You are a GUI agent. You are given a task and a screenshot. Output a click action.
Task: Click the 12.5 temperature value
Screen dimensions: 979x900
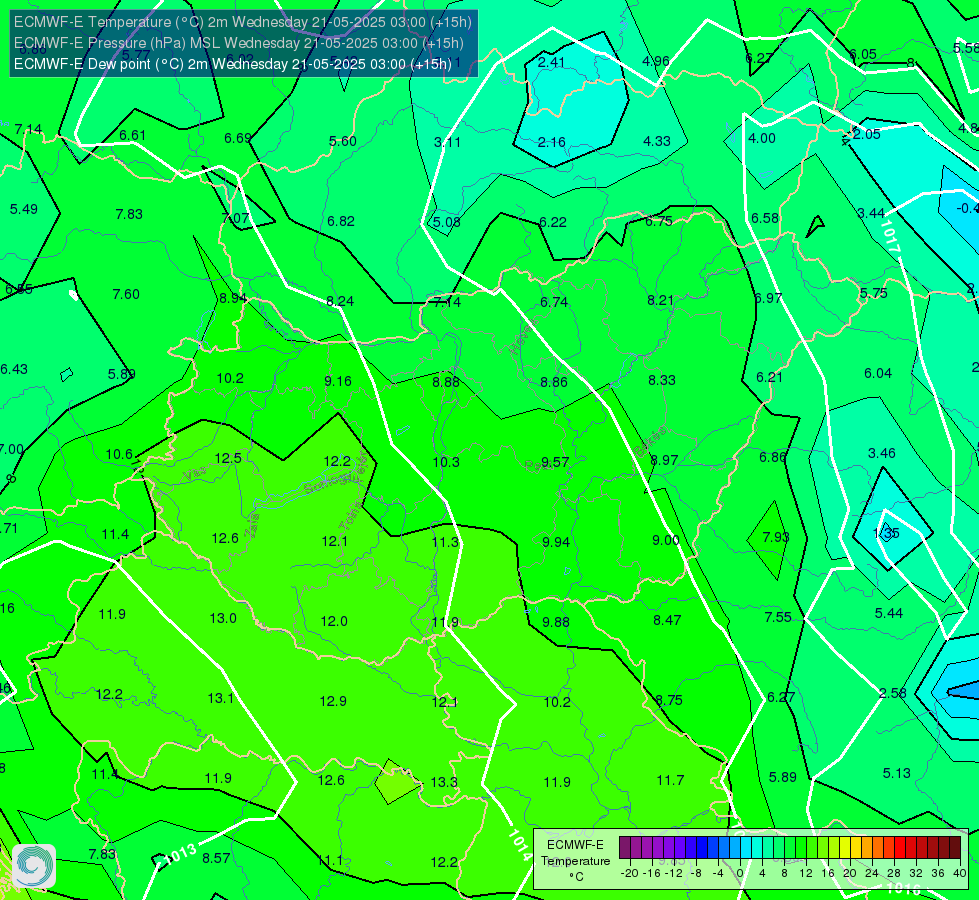228,458
